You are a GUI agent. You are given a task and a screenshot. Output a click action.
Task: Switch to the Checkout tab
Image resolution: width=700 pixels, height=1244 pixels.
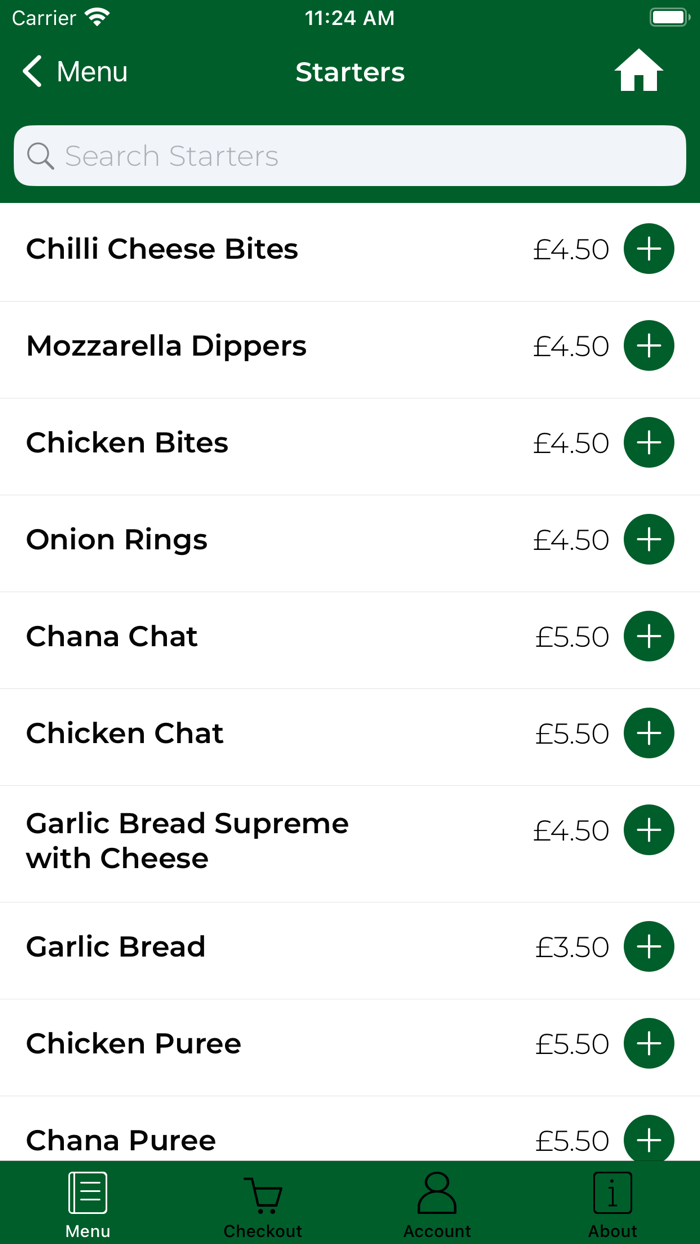262,1203
